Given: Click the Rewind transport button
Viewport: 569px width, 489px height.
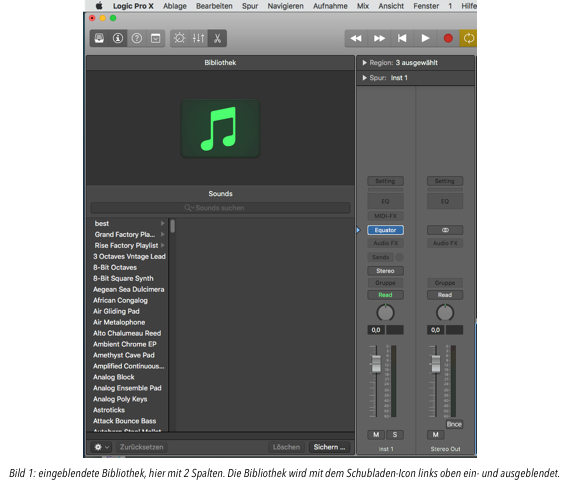Looking at the screenshot, I should pos(356,38).
